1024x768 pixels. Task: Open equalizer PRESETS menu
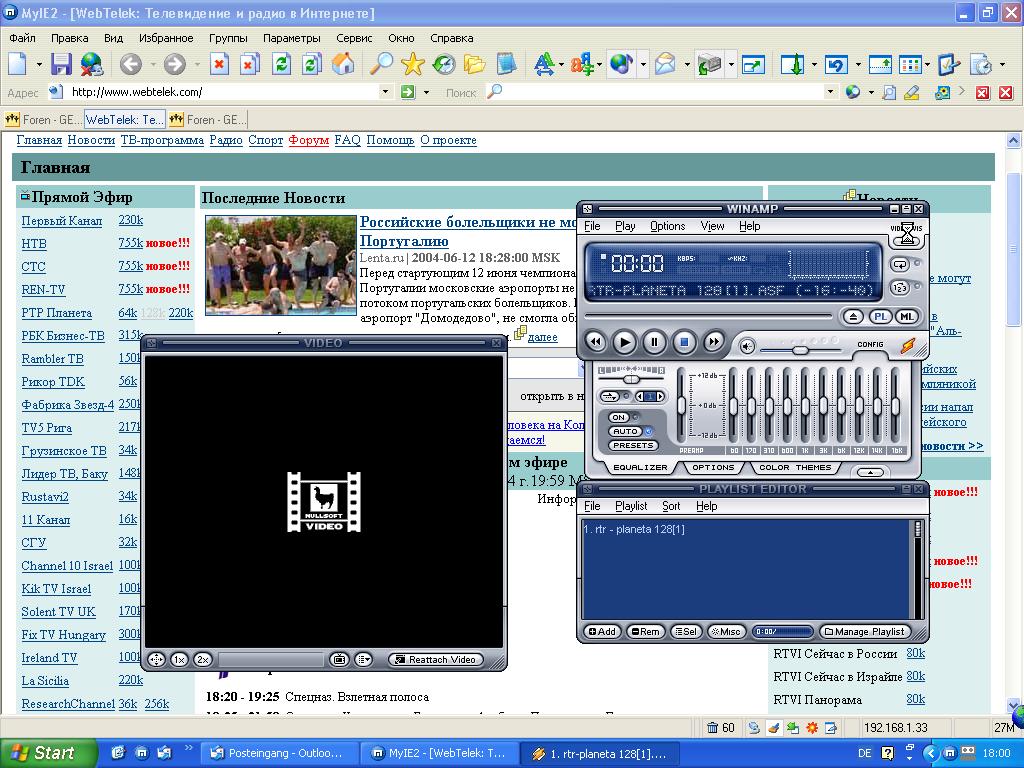(633, 445)
